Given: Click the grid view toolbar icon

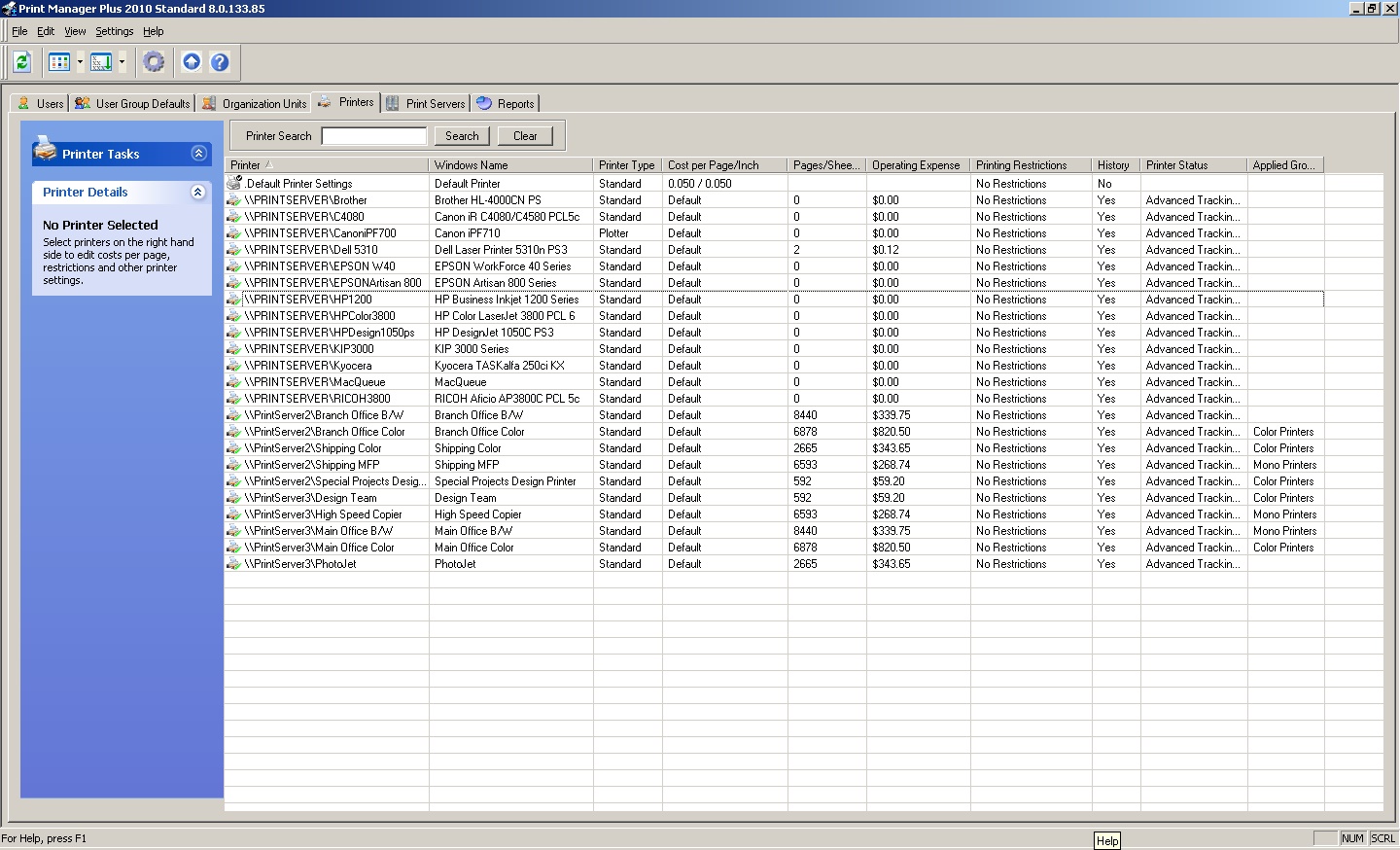Looking at the screenshot, I should coord(59,62).
